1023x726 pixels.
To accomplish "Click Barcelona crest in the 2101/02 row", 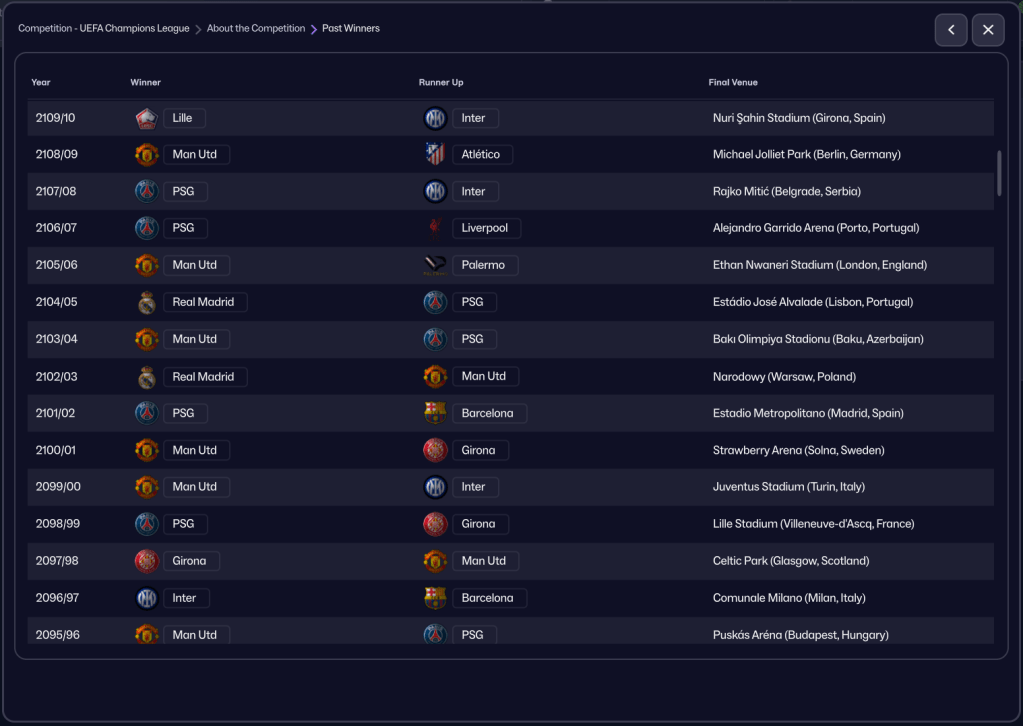I will 435,413.
